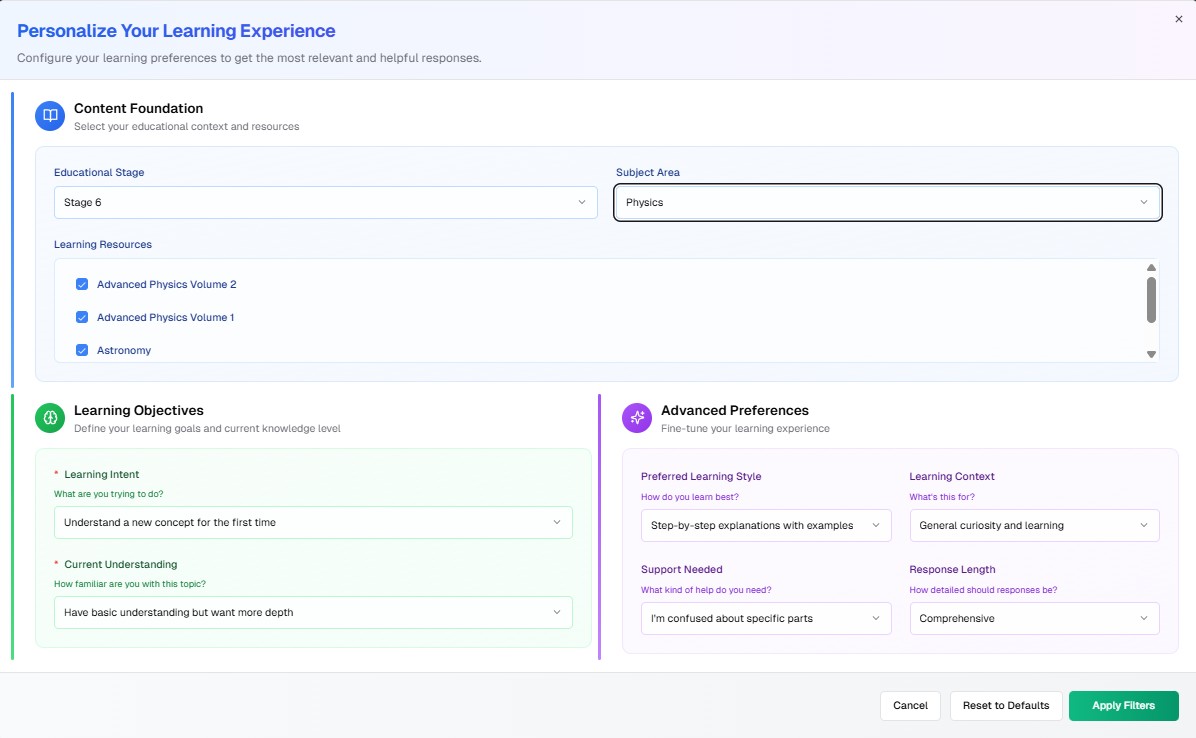Uncheck Advanced Physics Volume 1
The image size is (1196, 738).
coord(82,317)
